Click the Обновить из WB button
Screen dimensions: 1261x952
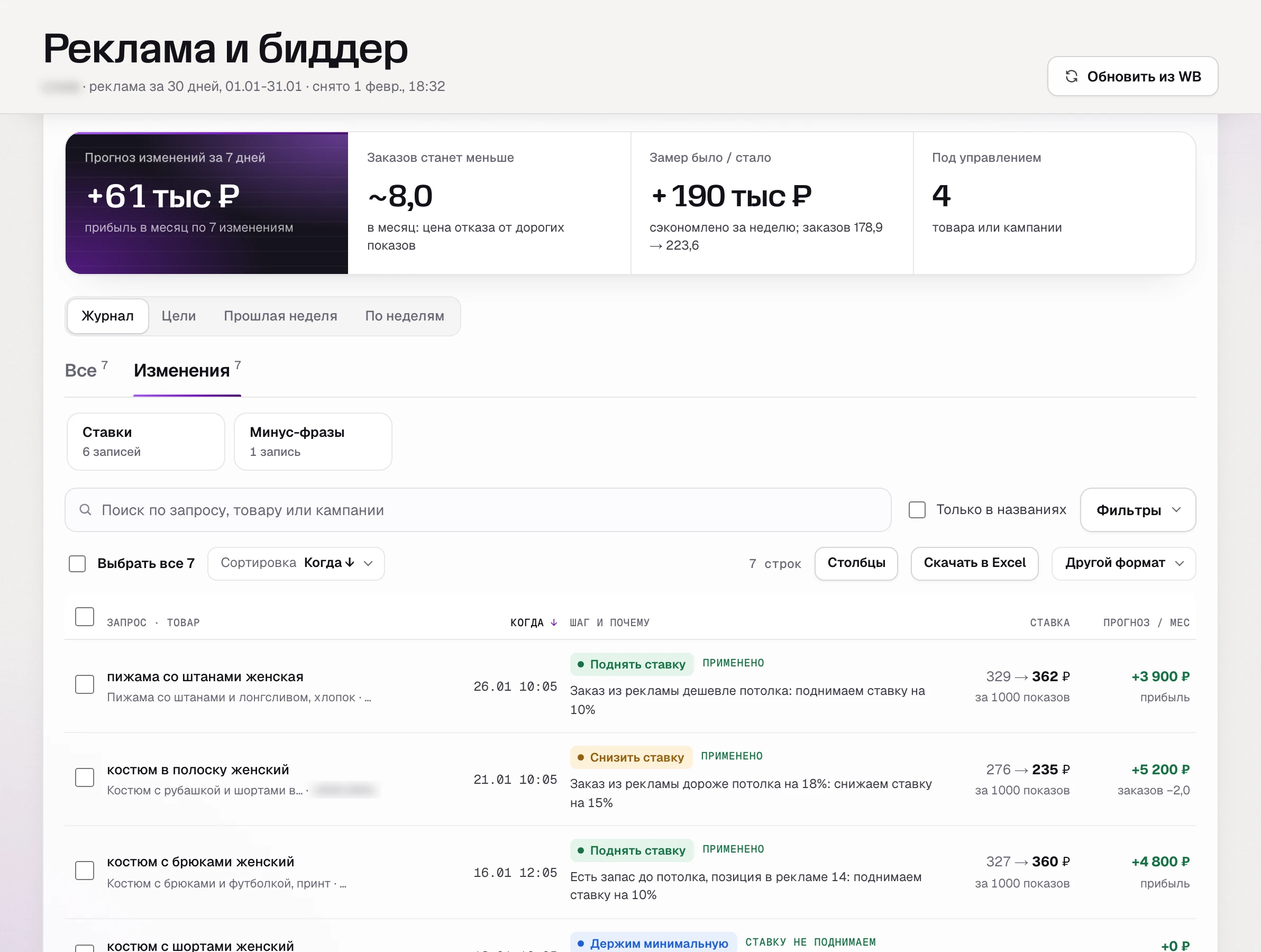pyautogui.click(x=1132, y=76)
